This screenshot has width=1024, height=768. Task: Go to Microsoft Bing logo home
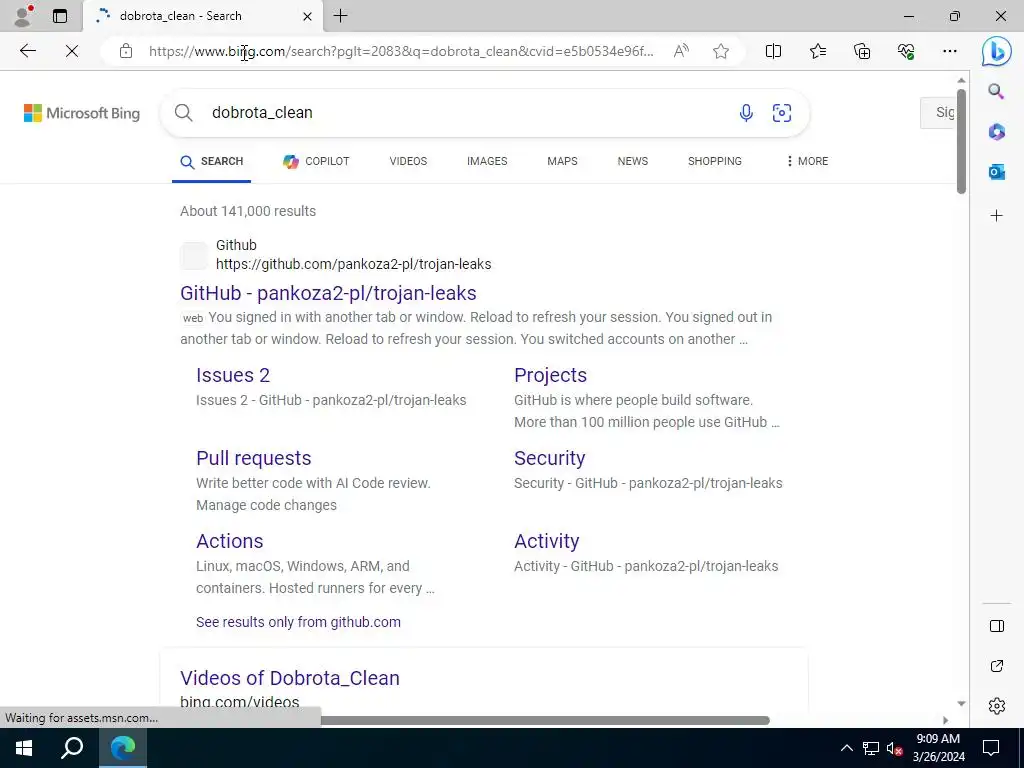[82, 113]
